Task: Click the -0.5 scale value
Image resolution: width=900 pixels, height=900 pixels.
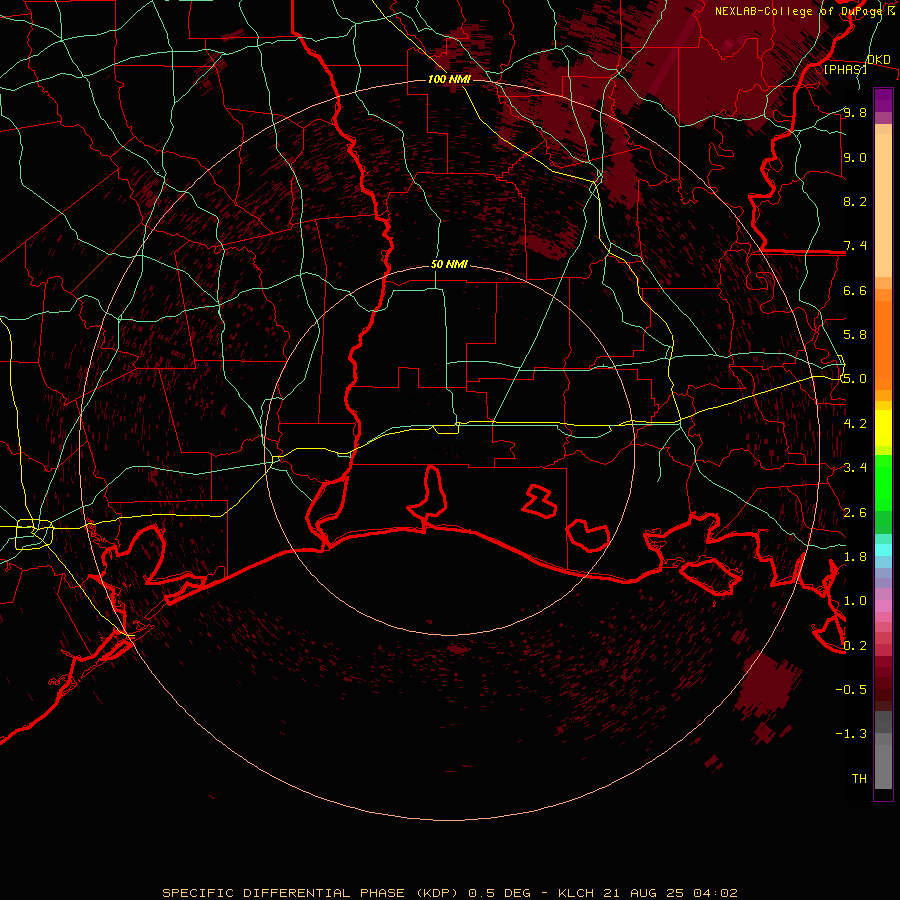Action: [x=851, y=690]
